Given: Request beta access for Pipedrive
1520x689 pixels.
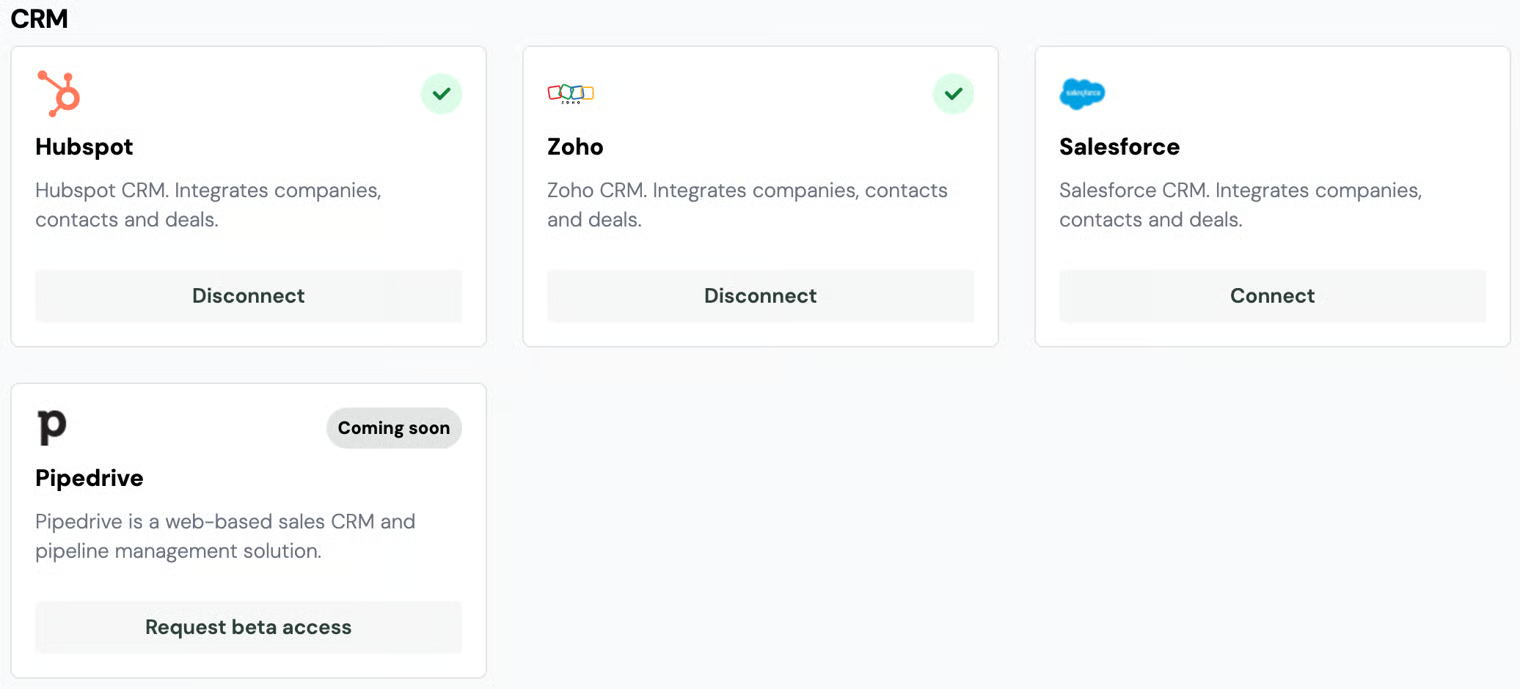Looking at the screenshot, I should 248,627.
